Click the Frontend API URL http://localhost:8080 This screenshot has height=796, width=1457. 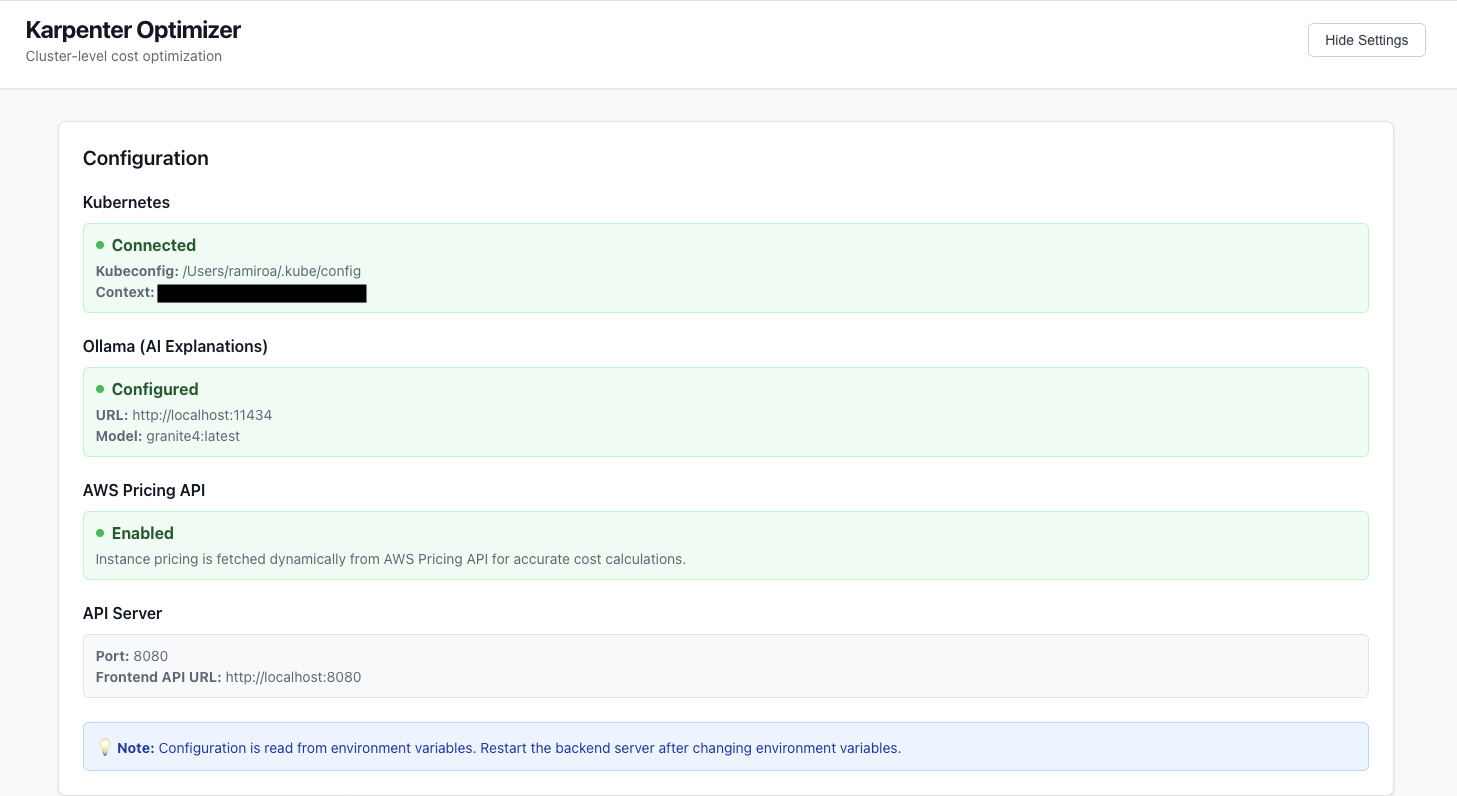tap(293, 677)
